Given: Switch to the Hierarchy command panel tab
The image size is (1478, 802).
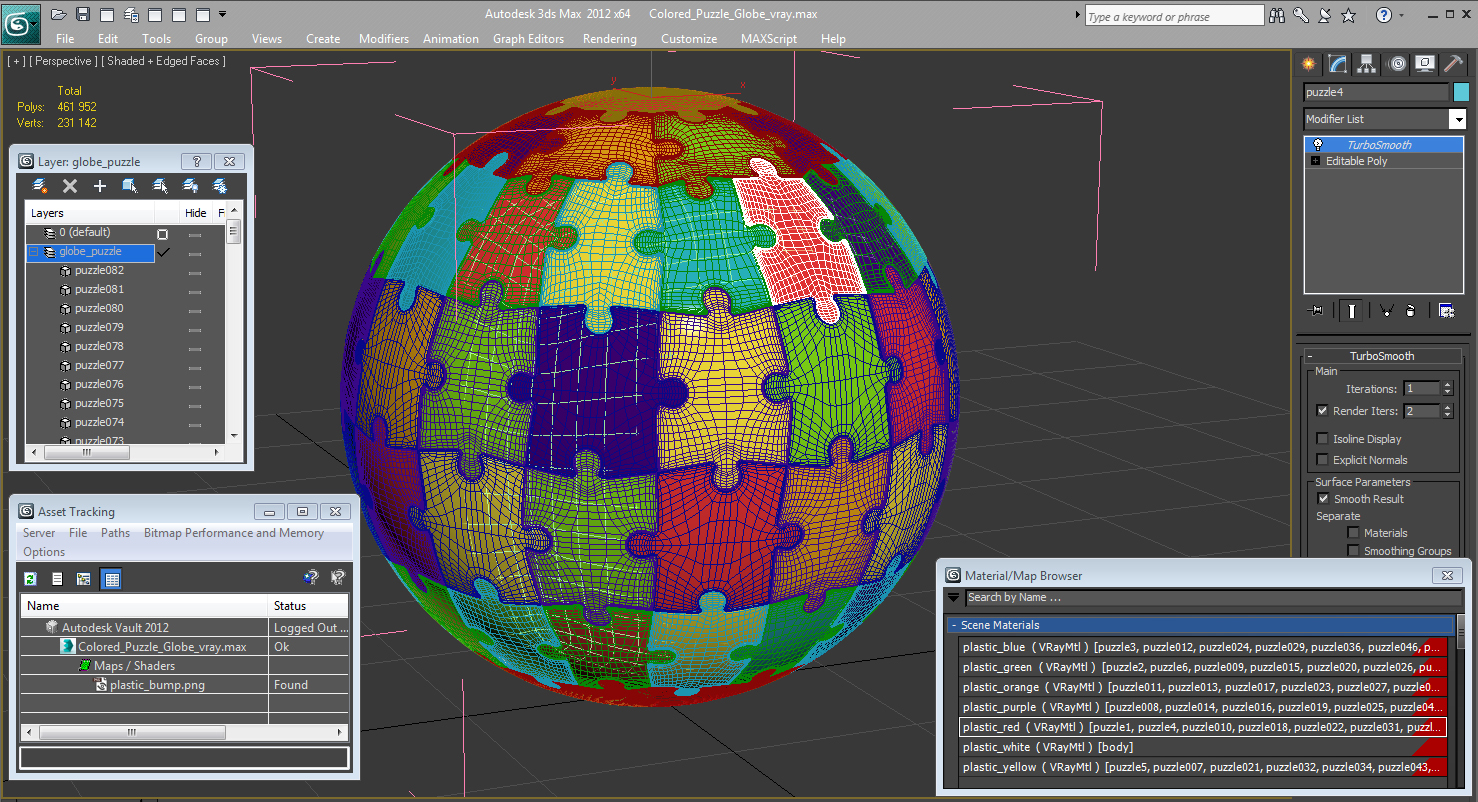Looking at the screenshot, I should 1367,64.
